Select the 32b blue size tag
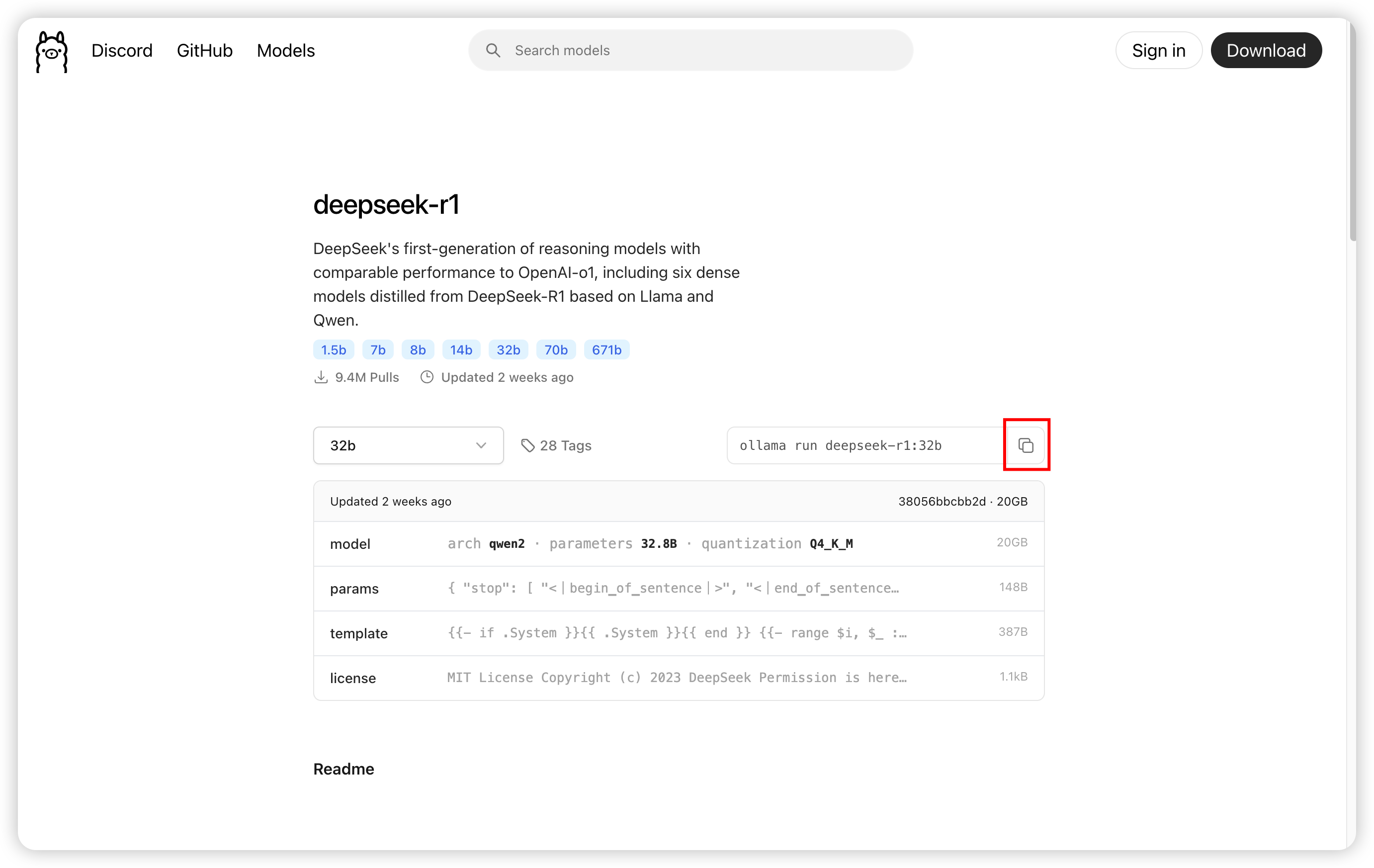The width and height of the screenshot is (1374, 868). pos(509,350)
